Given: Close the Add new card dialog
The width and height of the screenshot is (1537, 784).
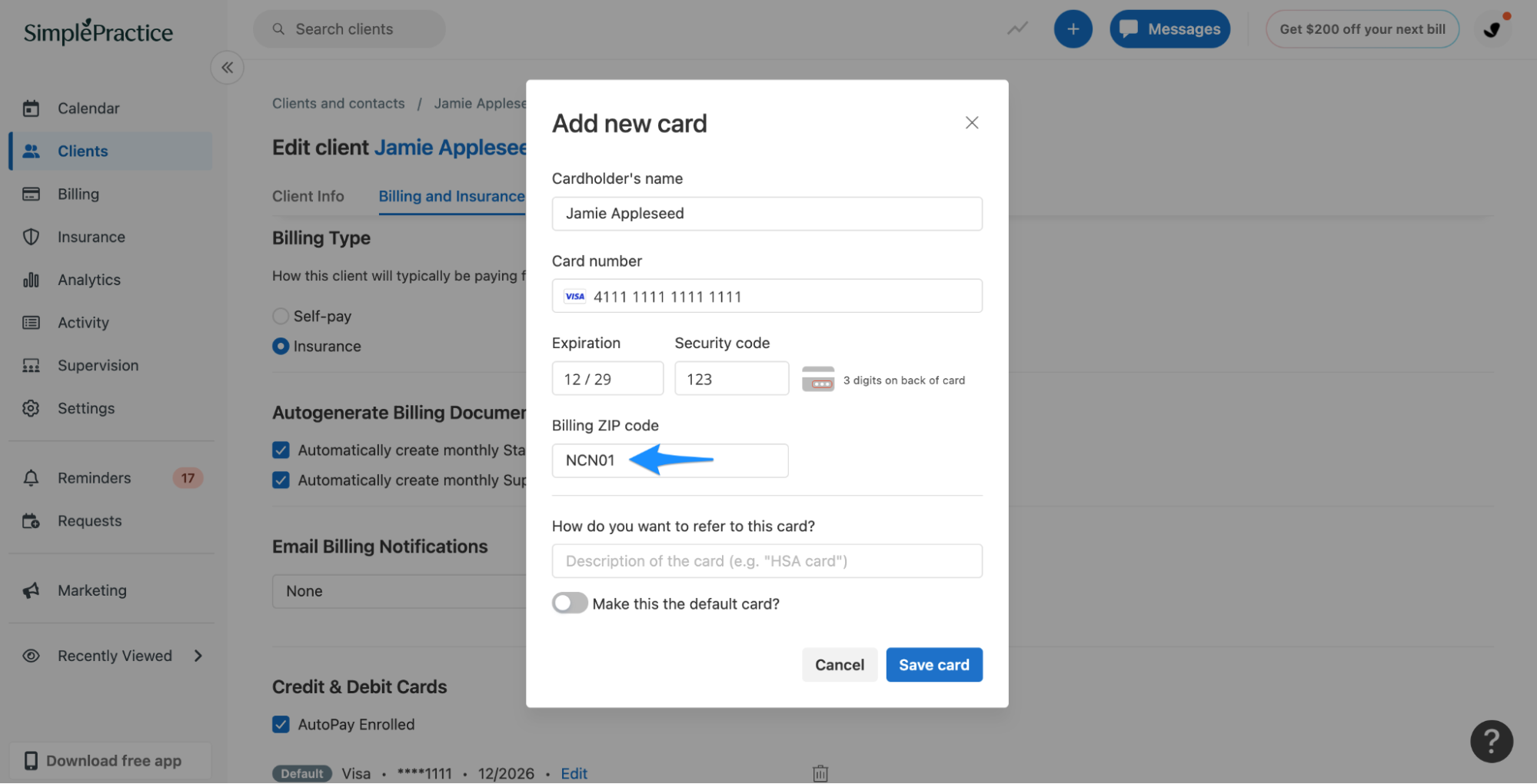Looking at the screenshot, I should click(x=972, y=123).
